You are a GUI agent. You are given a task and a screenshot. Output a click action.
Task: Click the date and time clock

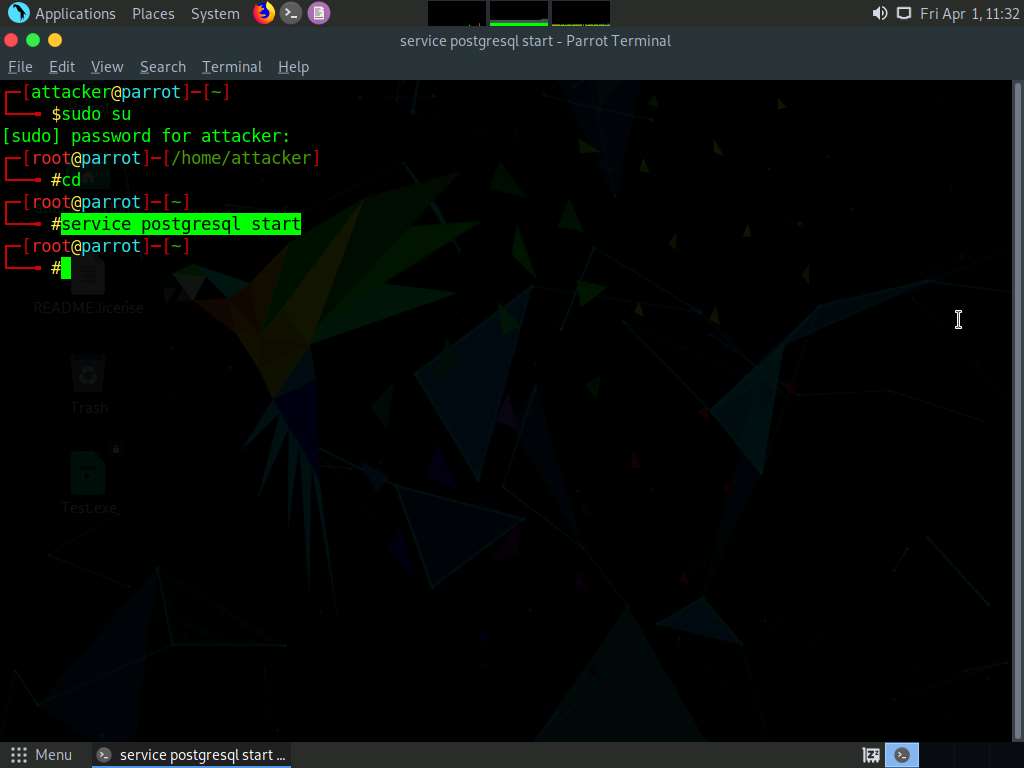tap(969, 14)
